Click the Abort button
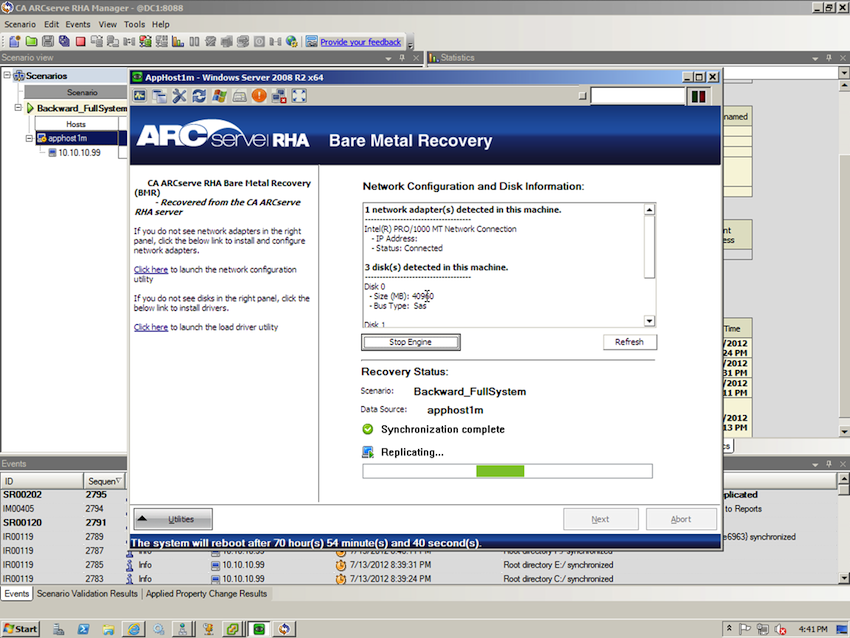Screen dimensions: 850x638 tap(681, 519)
